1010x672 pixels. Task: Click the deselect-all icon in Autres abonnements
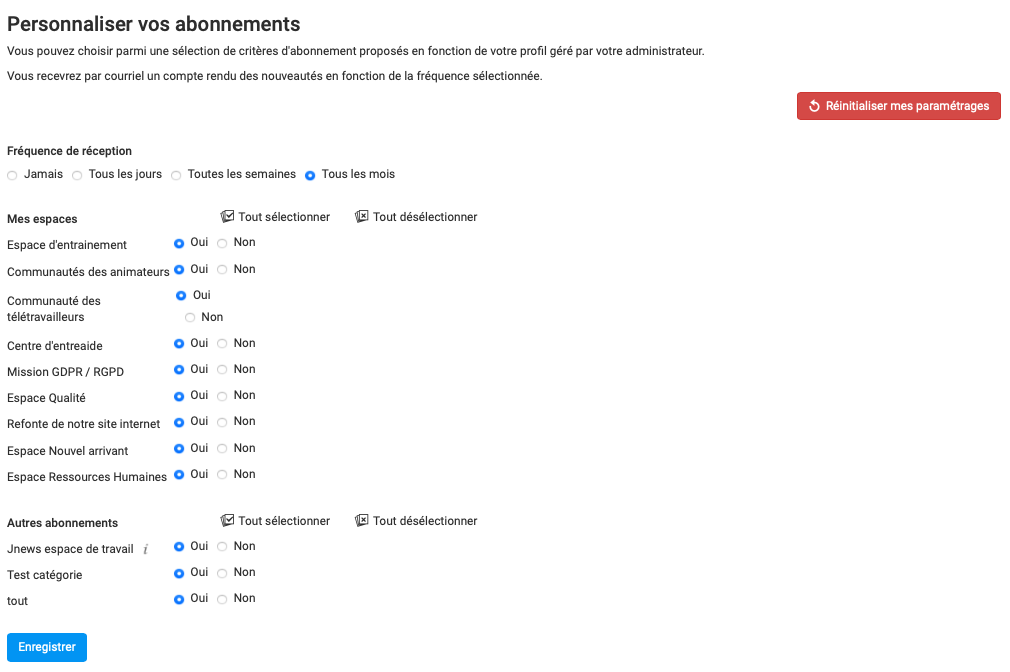pos(362,520)
